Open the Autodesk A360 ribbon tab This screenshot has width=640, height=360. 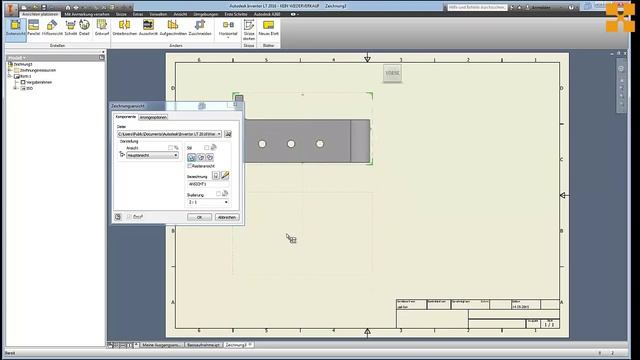coord(267,14)
